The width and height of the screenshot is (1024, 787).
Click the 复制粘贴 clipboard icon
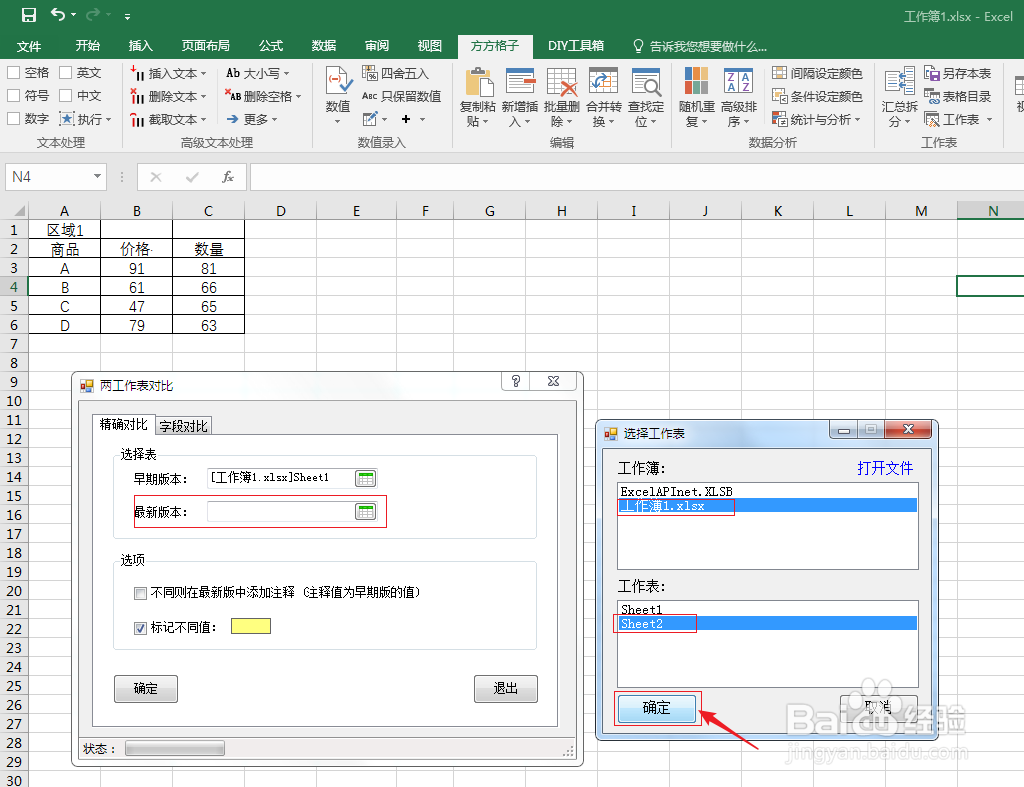479,82
